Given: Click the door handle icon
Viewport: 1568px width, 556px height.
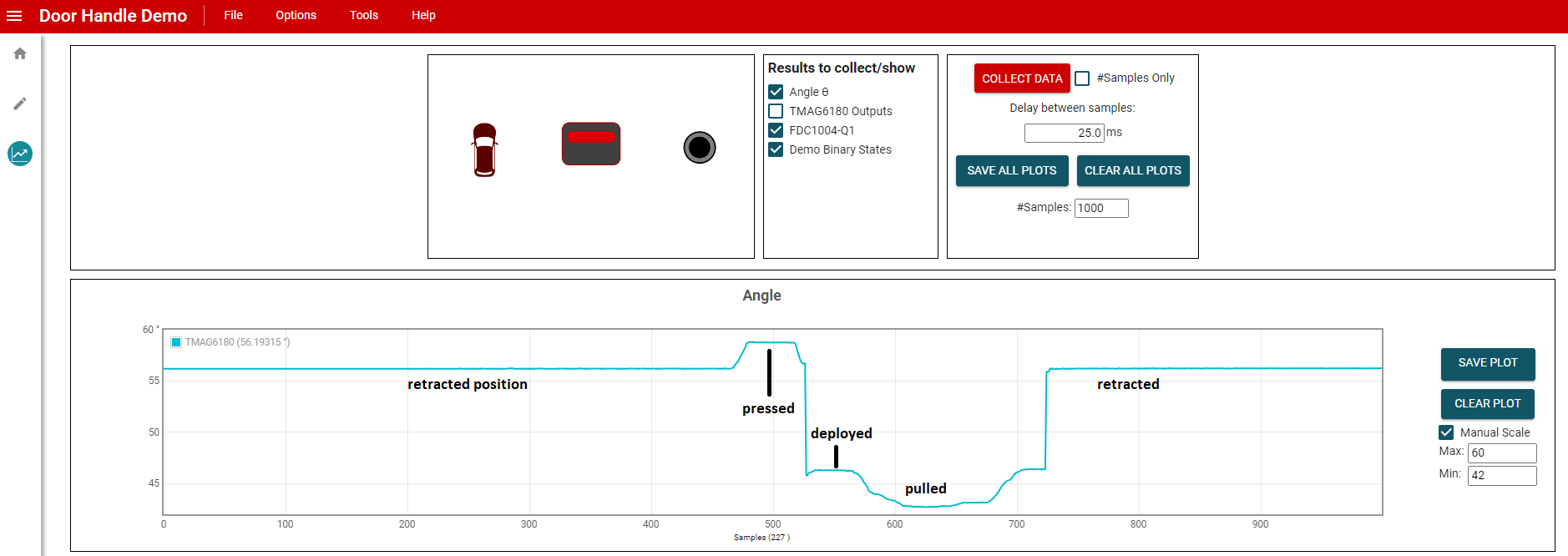Looking at the screenshot, I should (x=591, y=144).
